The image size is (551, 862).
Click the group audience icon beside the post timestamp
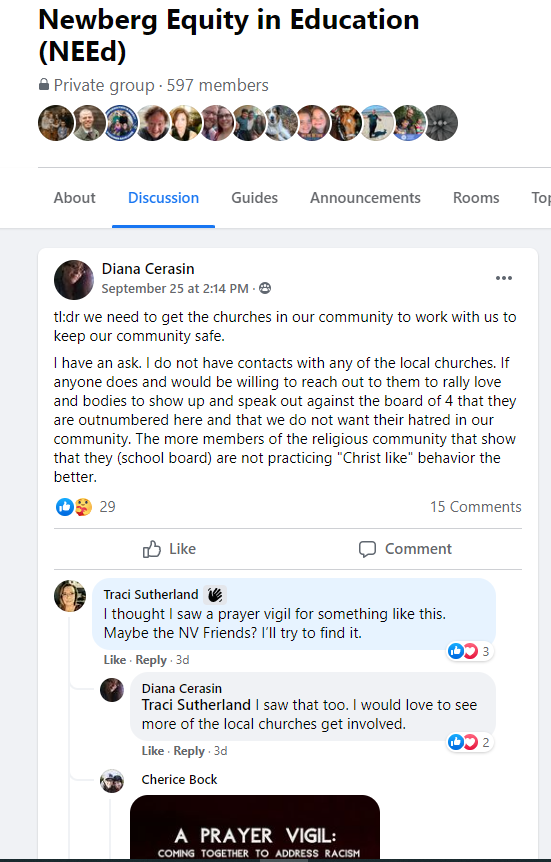265,288
